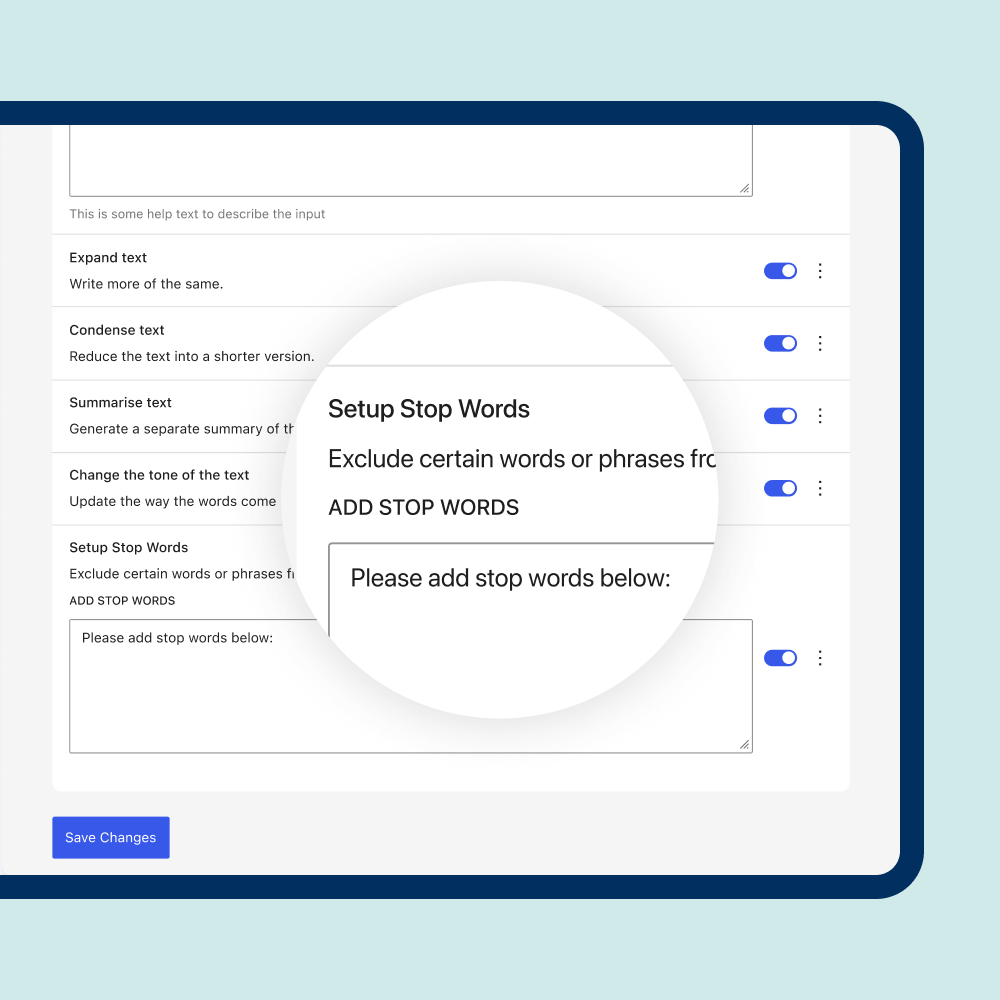Toggle the Expand text switch
Screen dimensions: 1000x1000
(780, 271)
